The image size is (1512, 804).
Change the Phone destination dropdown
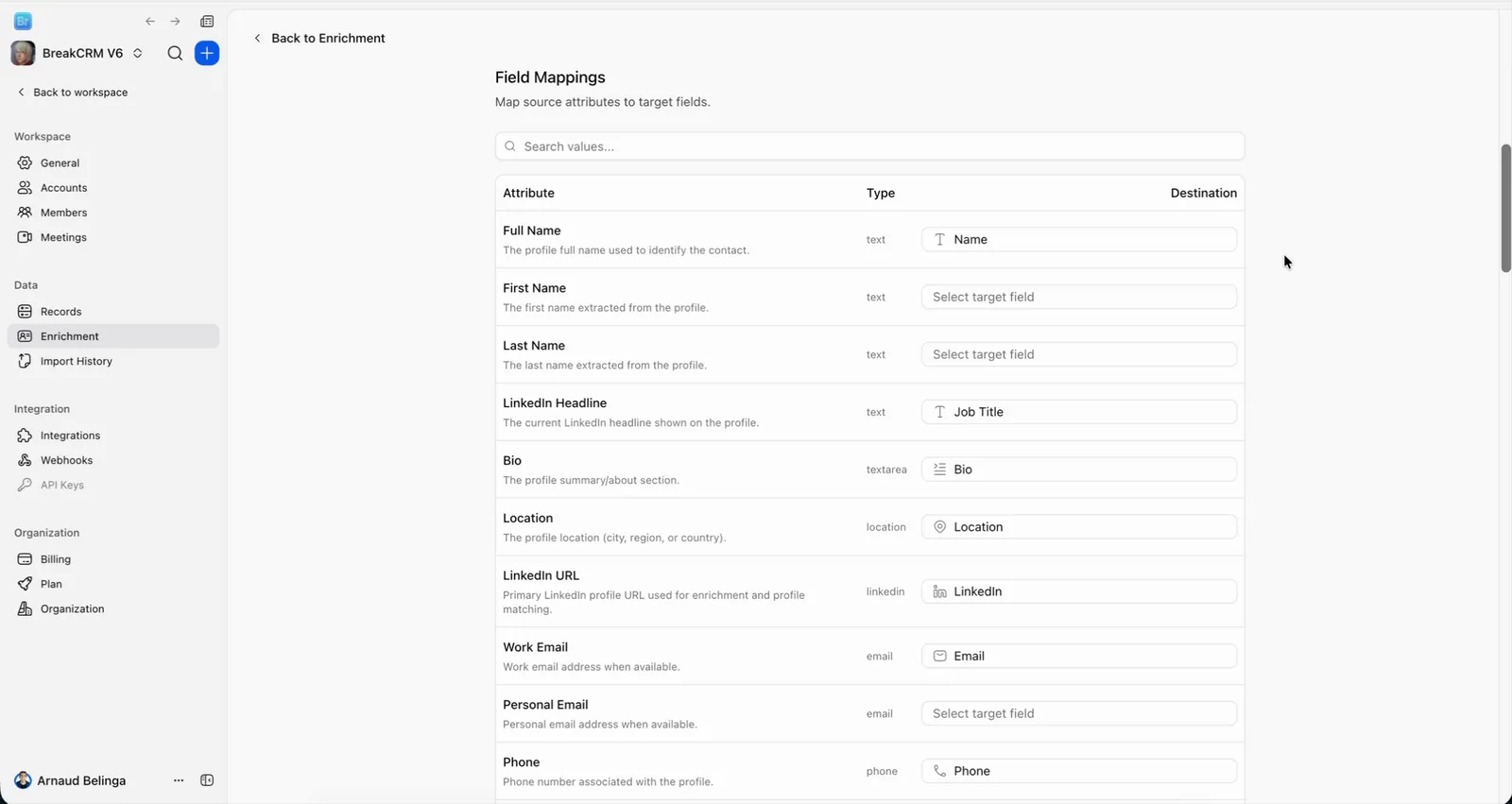coord(1079,771)
